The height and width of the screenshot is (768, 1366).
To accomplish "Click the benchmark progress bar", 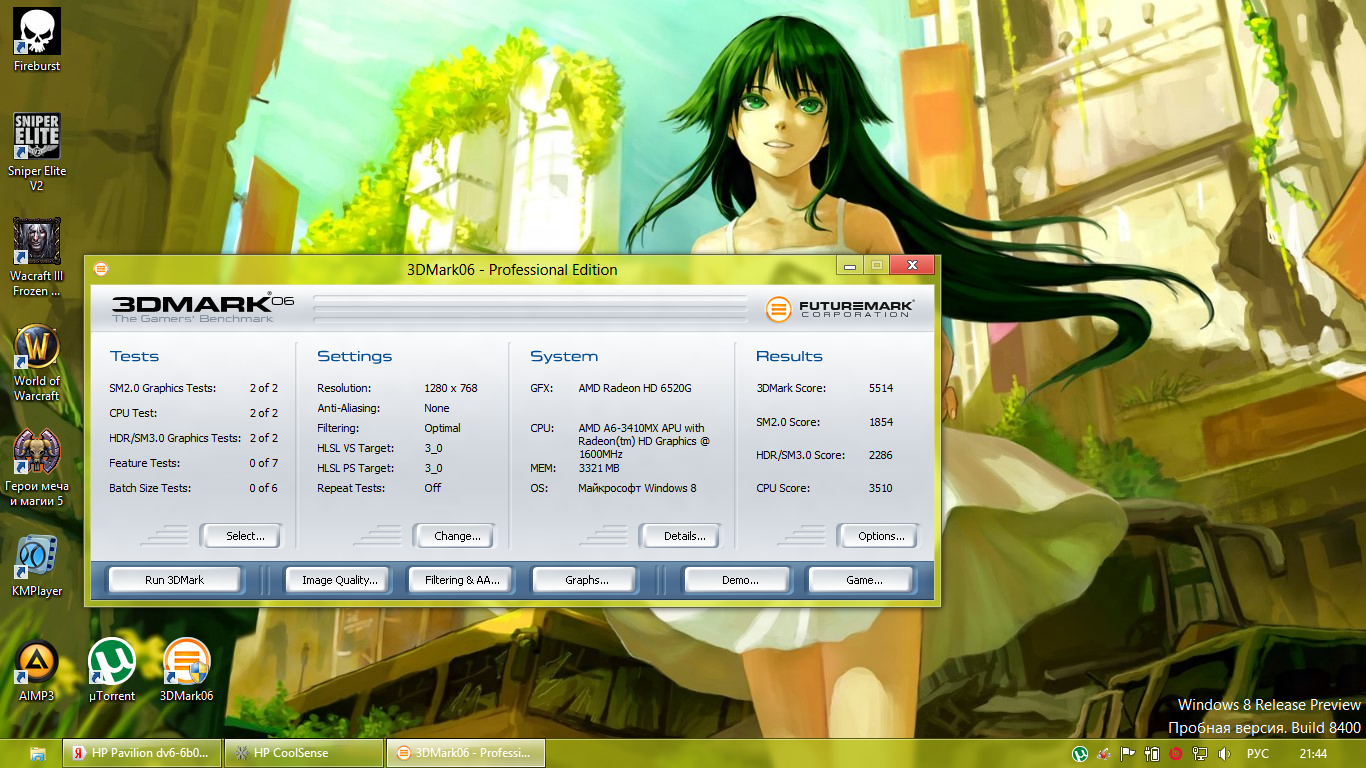I will pos(530,309).
